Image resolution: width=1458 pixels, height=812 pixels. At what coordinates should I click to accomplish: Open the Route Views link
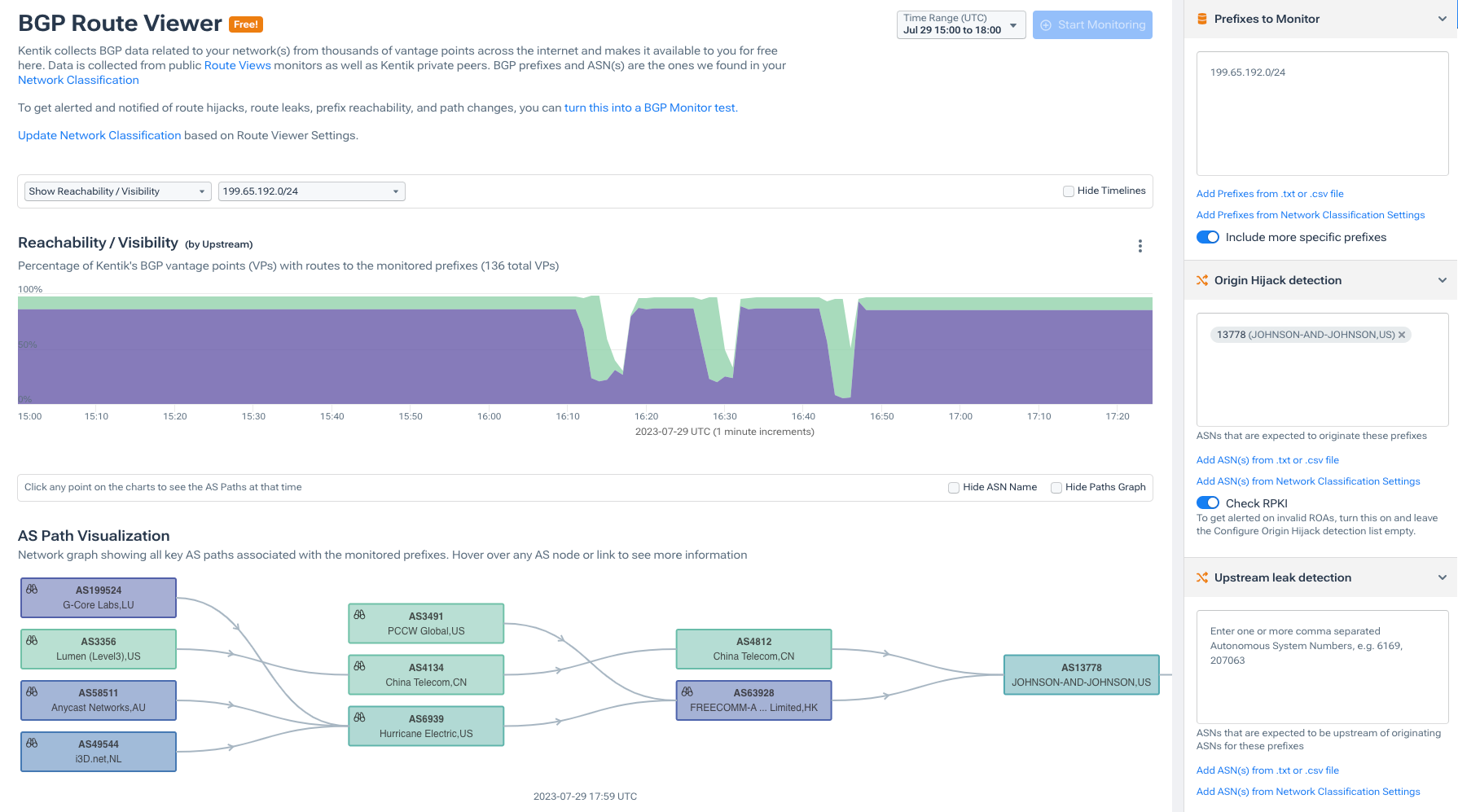(x=237, y=65)
